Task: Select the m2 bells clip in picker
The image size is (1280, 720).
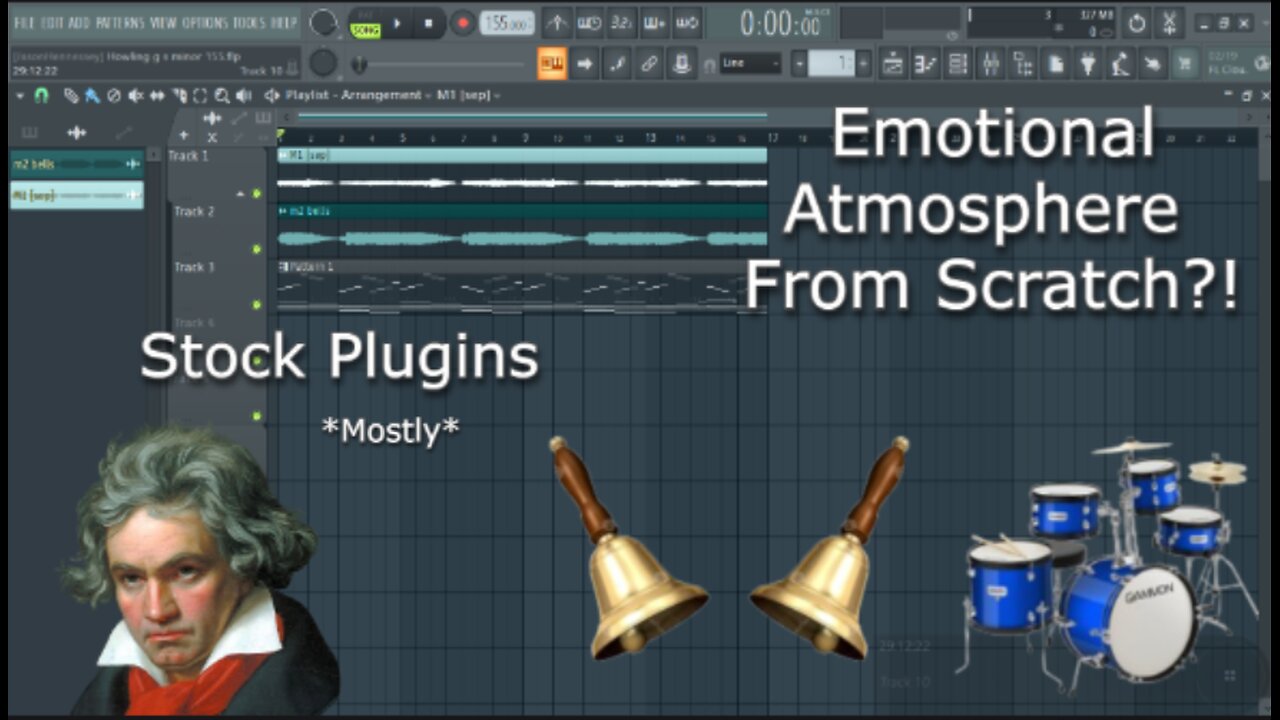Action: click(x=77, y=164)
